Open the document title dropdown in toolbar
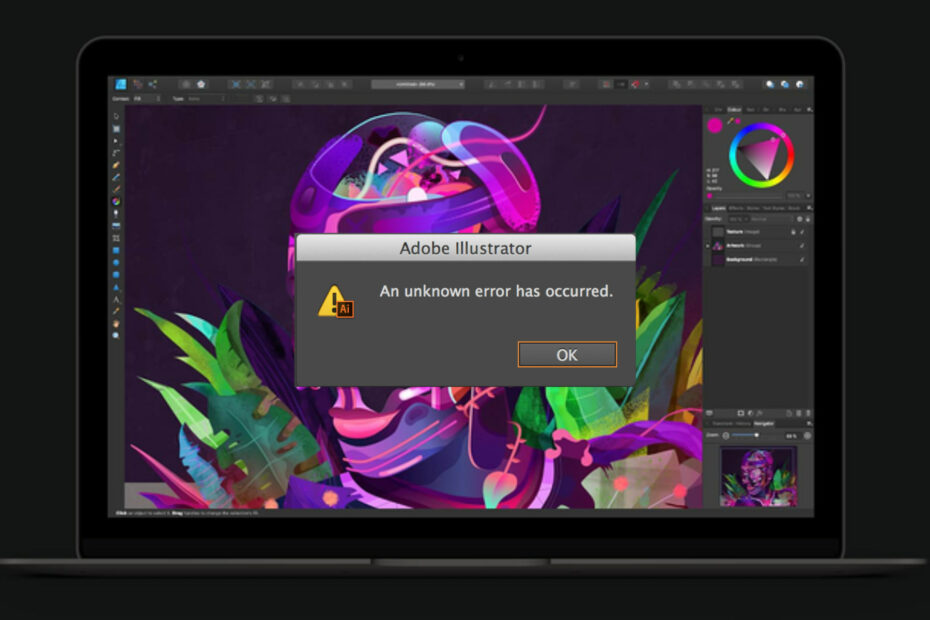The image size is (930, 620). coord(418,84)
